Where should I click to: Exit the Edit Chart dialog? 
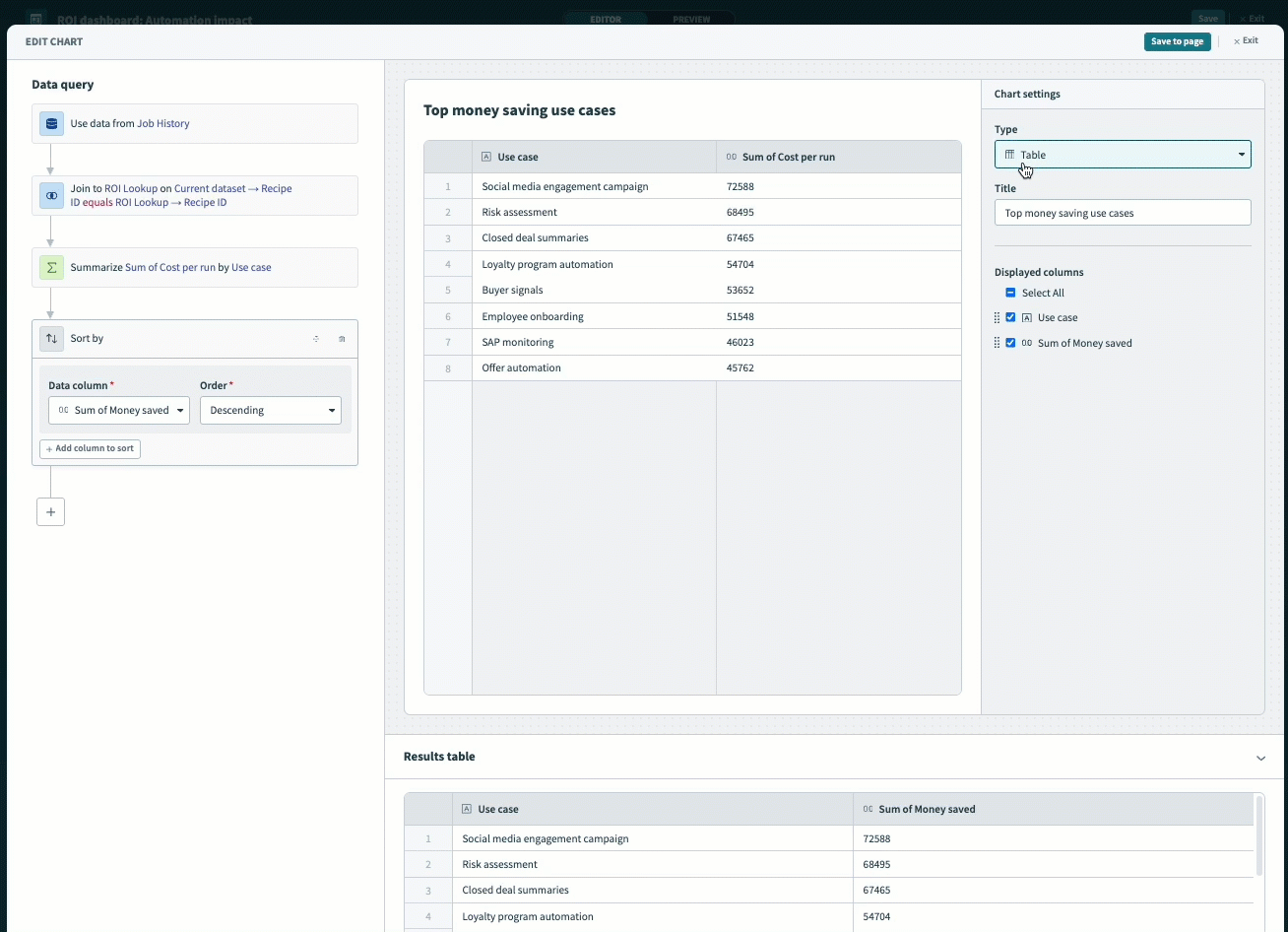[x=1246, y=41]
